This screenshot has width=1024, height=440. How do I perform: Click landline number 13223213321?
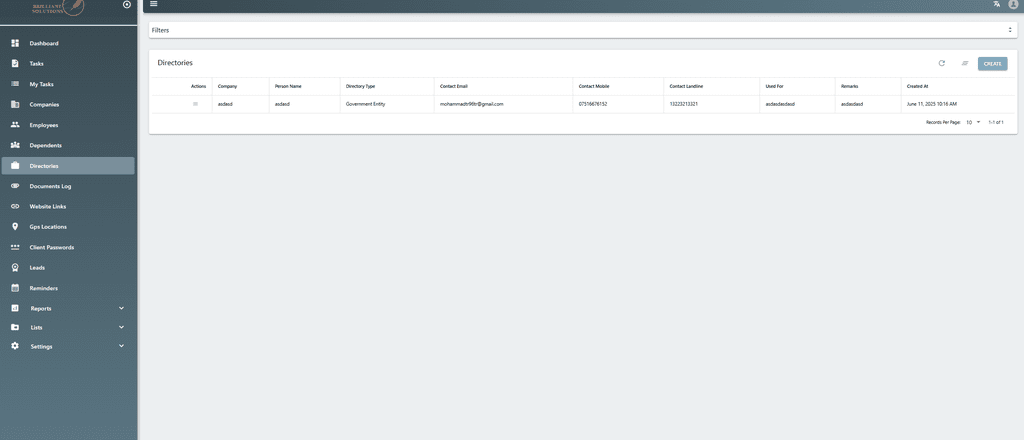click(684, 104)
